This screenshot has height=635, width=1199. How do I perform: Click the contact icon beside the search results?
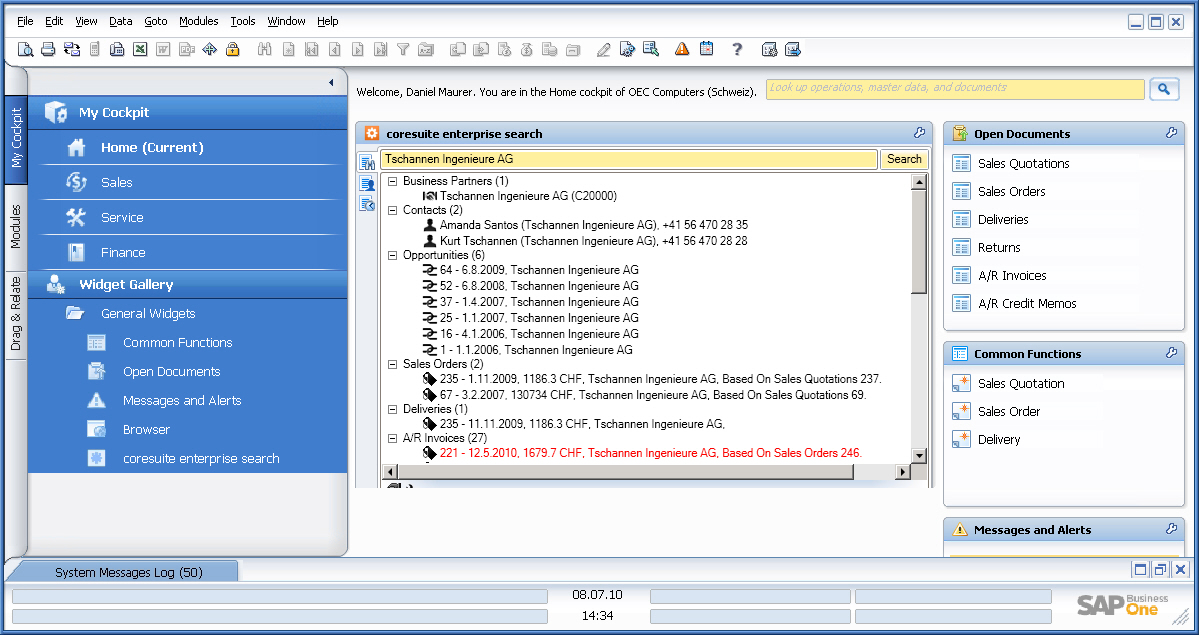coord(367,183)
